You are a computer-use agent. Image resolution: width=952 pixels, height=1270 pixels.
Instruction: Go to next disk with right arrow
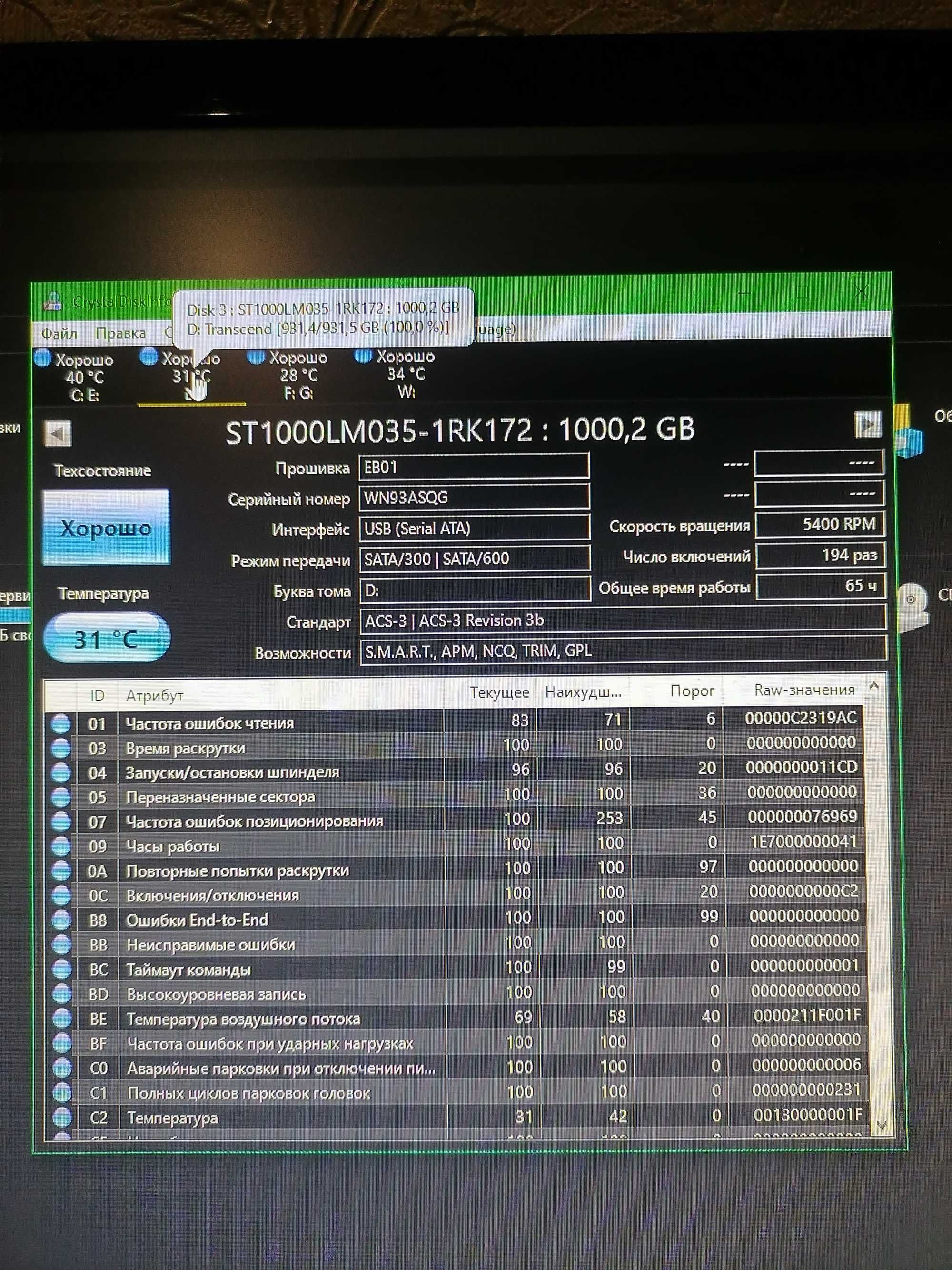pyautogui.click(x=868, y=425)
